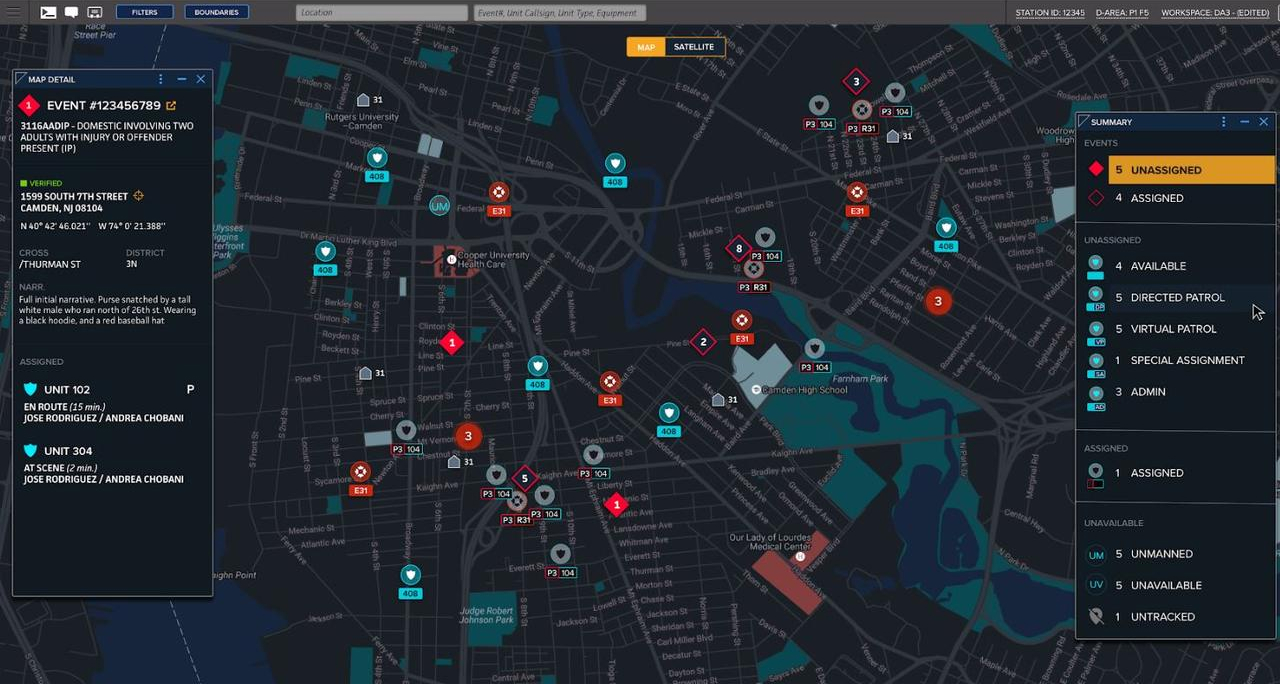Open the BOUNDARIES button

[216, 12]
